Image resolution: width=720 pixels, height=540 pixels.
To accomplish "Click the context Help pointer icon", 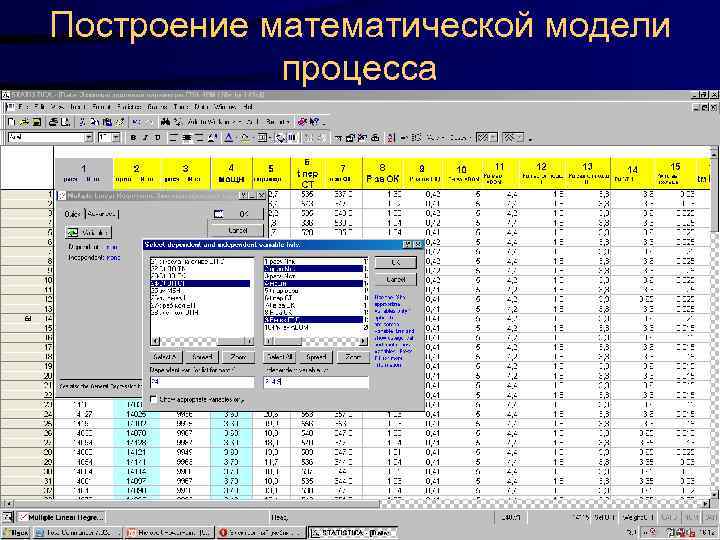I will [314, 122].
